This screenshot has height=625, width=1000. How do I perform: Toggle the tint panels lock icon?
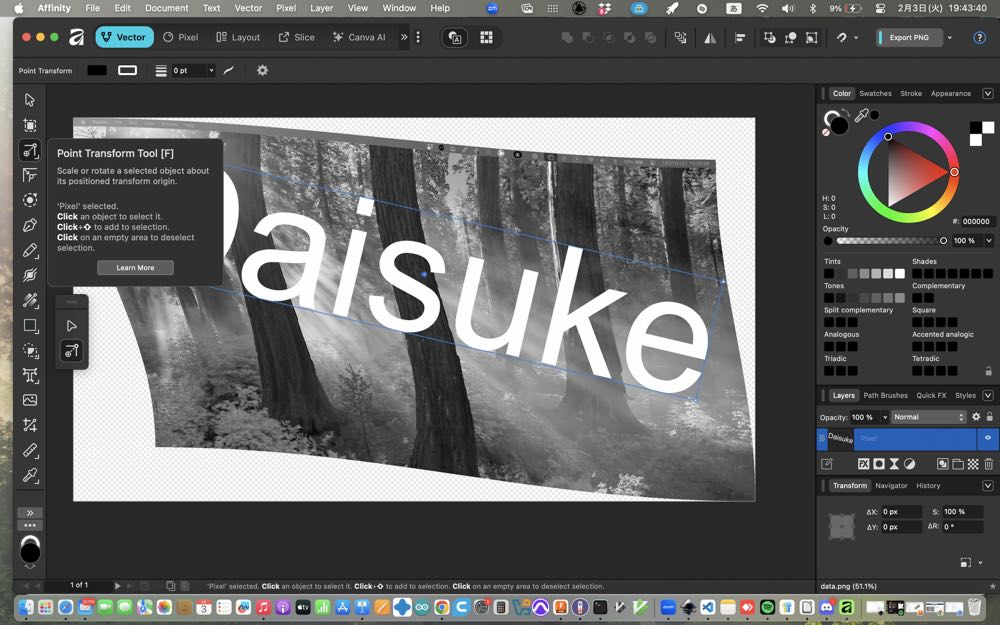tap(989, 371)
